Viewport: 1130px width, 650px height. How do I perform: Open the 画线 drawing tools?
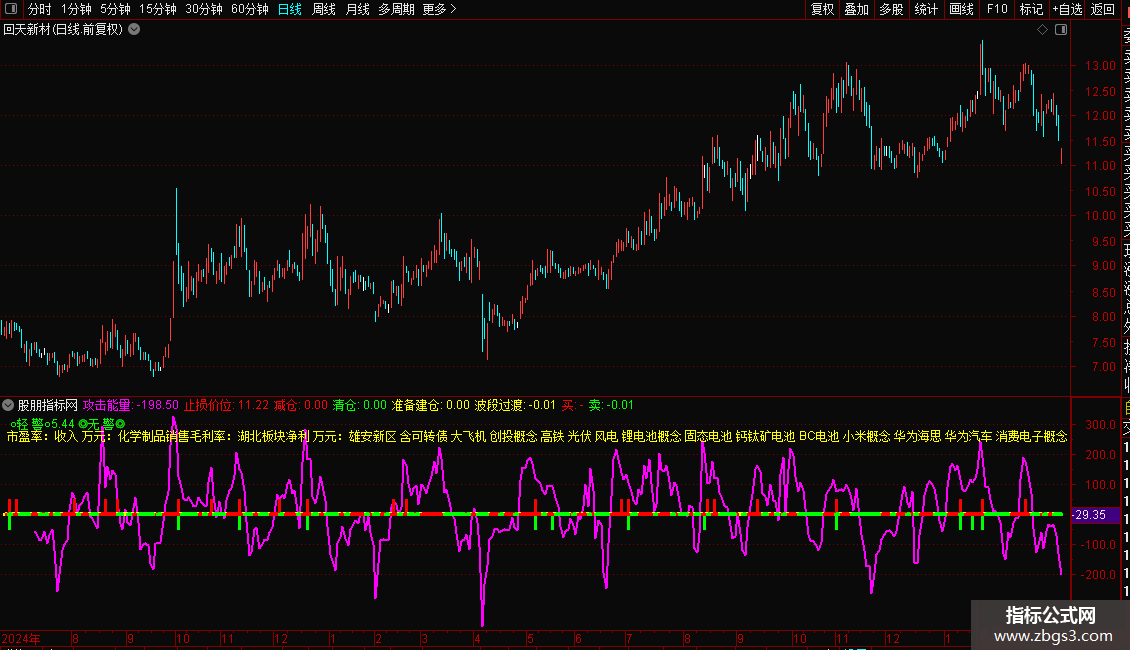click(961, 9)
